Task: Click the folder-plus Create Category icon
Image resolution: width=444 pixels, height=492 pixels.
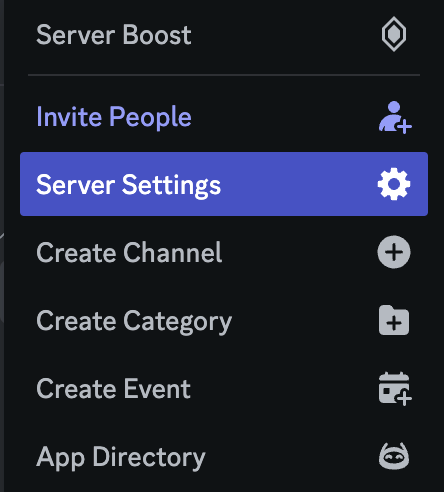Action: pos(394,320)
